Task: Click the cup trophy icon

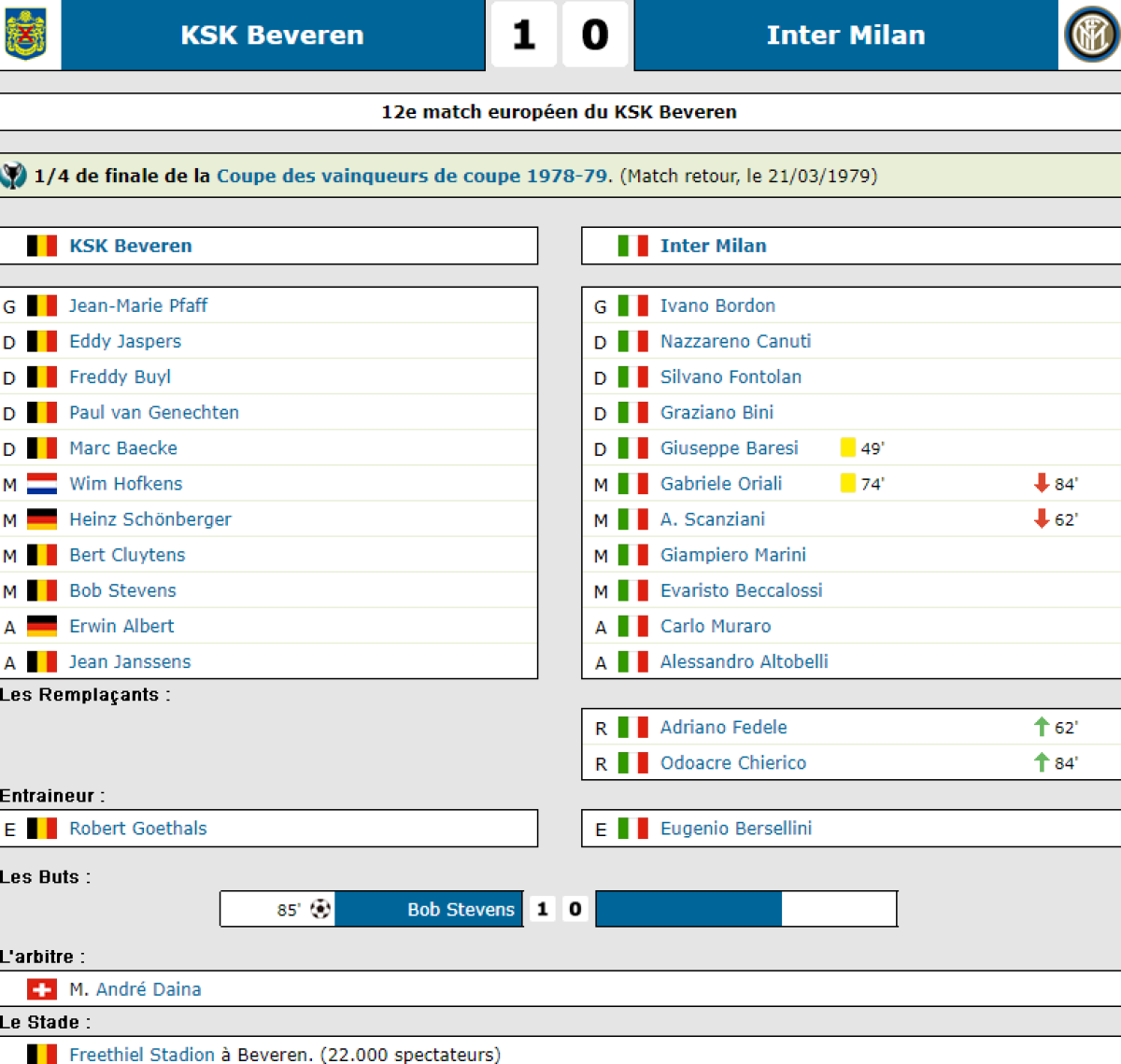Action: point(13,176)
